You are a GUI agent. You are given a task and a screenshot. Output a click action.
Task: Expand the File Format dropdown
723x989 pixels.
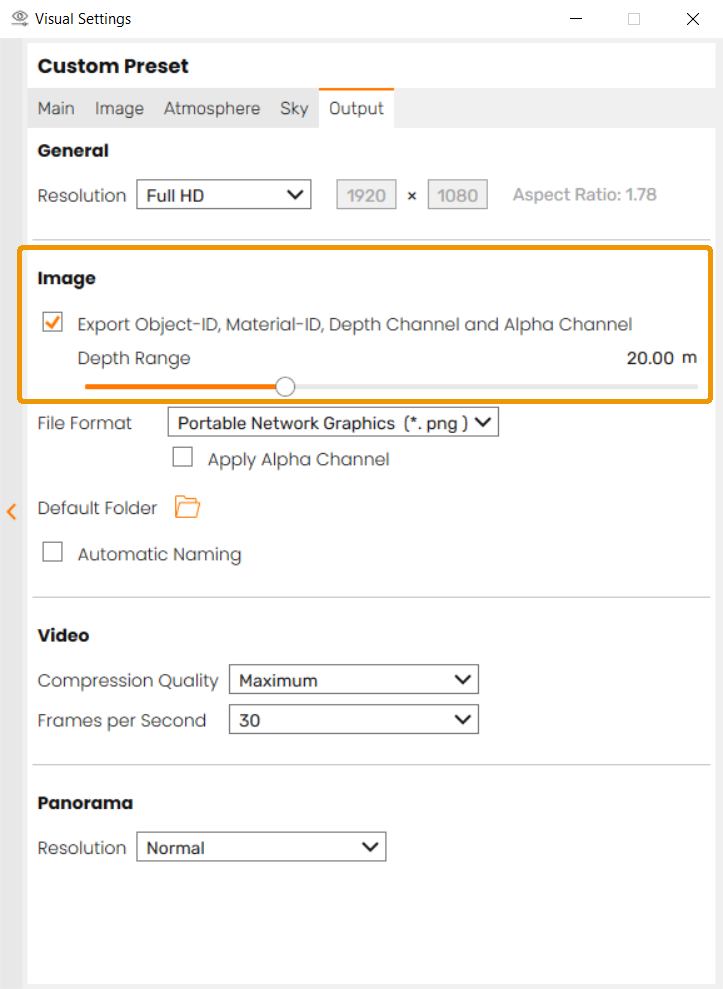(x=332, y=423)
